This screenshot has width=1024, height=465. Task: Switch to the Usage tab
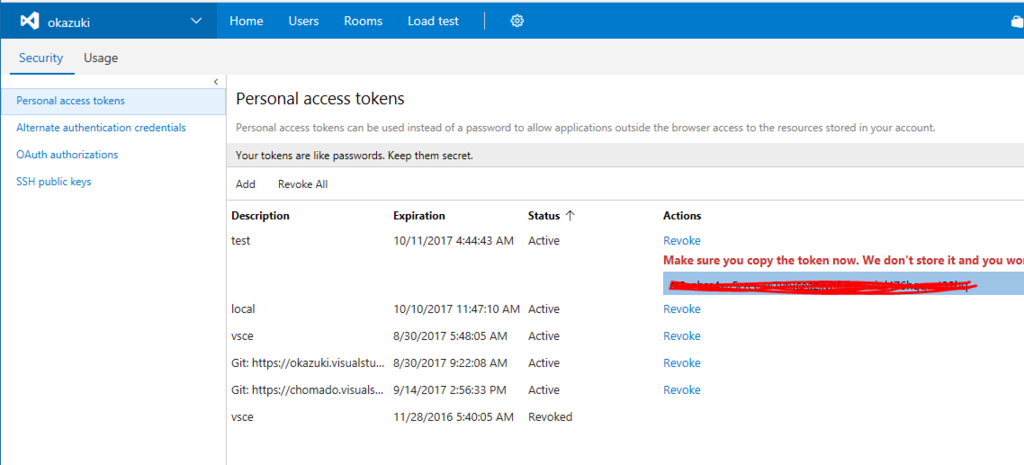pos(101,58)
